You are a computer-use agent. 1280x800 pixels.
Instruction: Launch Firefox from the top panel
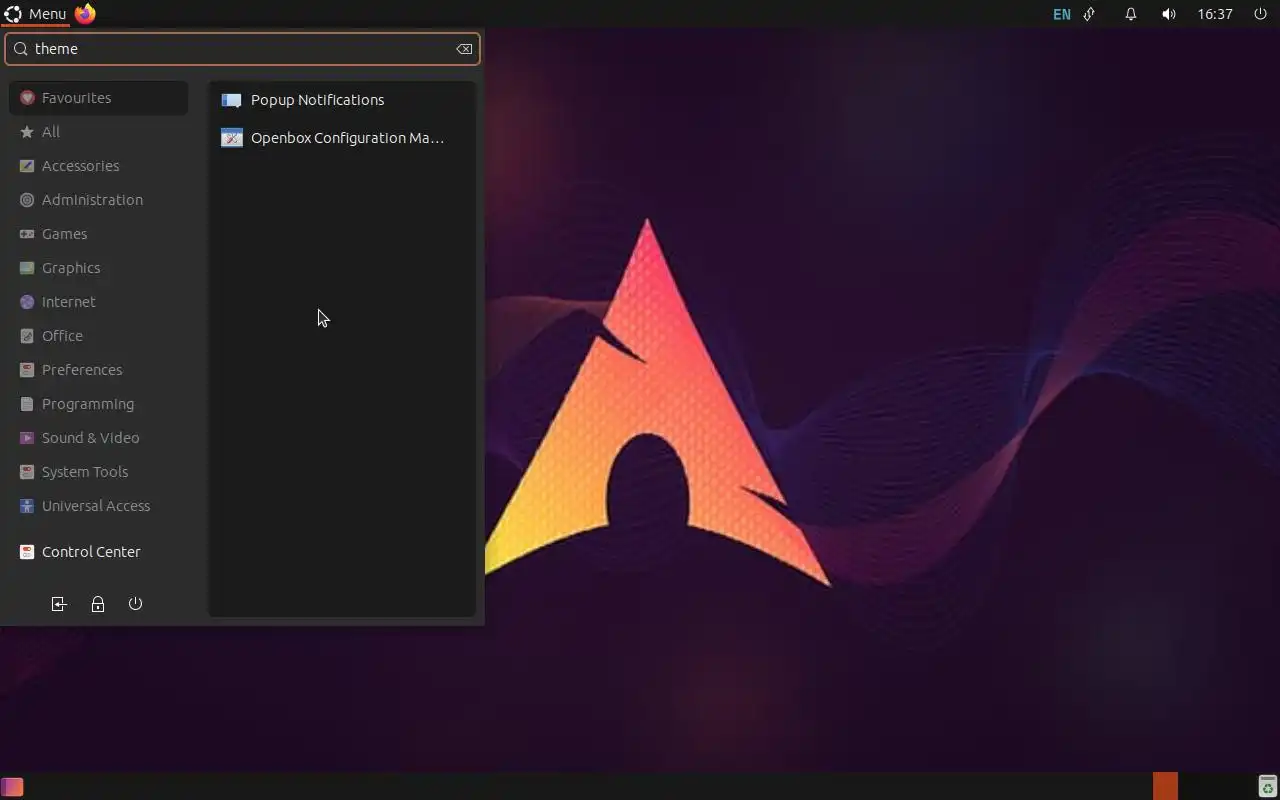click(85, 14)
